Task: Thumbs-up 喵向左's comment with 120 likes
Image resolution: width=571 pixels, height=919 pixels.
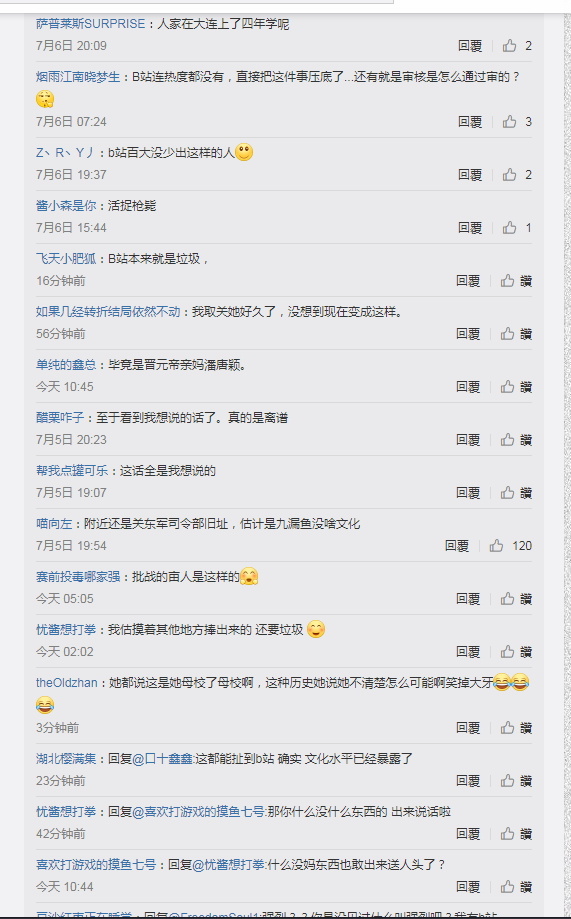Action: coord(497,546)
